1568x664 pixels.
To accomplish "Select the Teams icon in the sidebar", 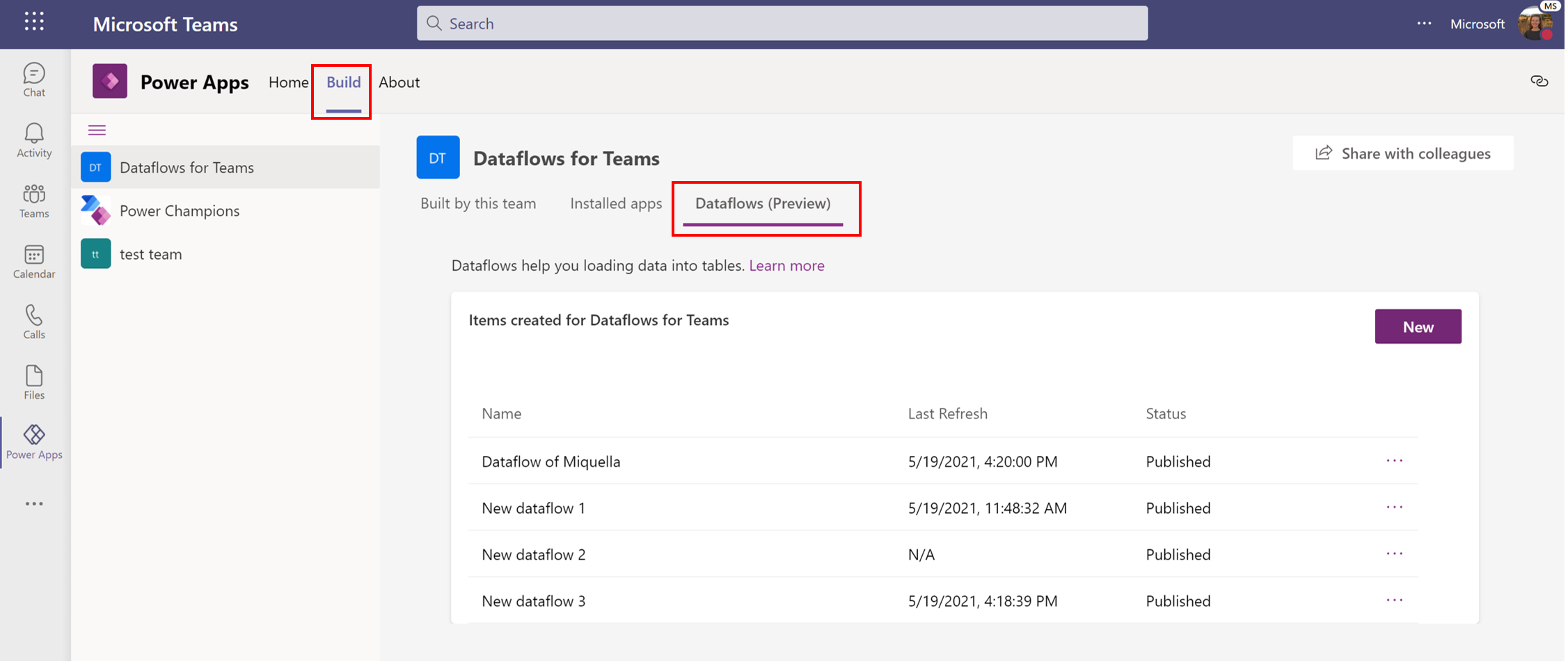I will tap(33, 200).
